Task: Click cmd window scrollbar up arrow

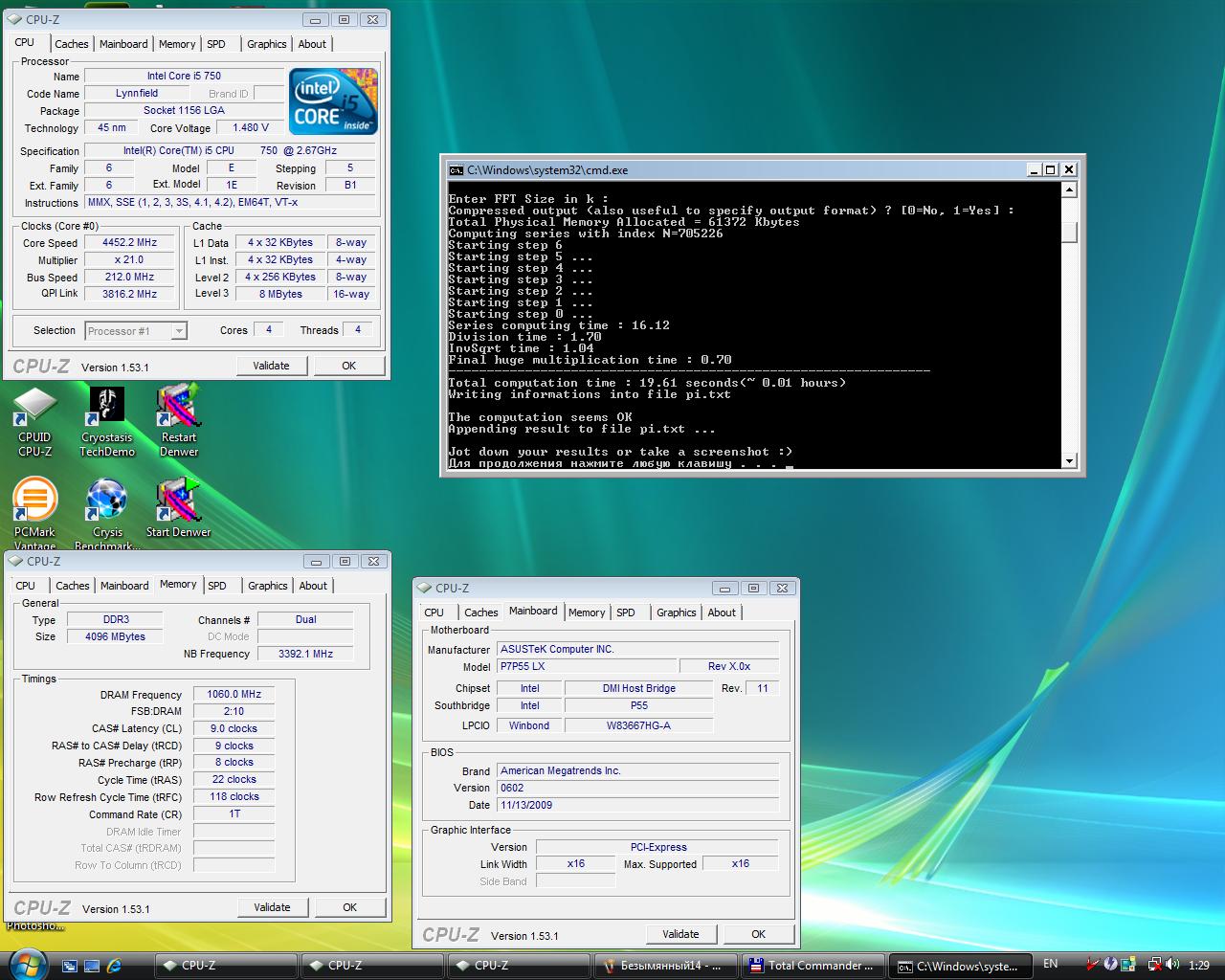Action: [1070, 189]
